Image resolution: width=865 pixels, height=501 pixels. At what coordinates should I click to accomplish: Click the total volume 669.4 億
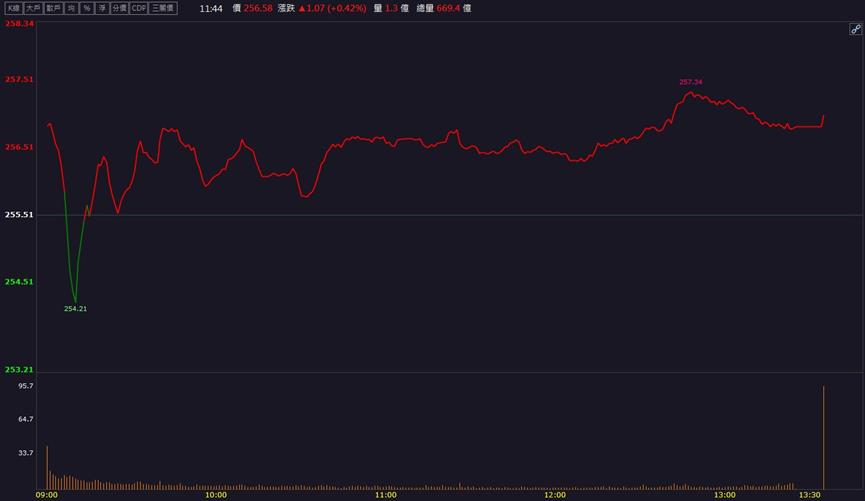[x=453, y=8]
